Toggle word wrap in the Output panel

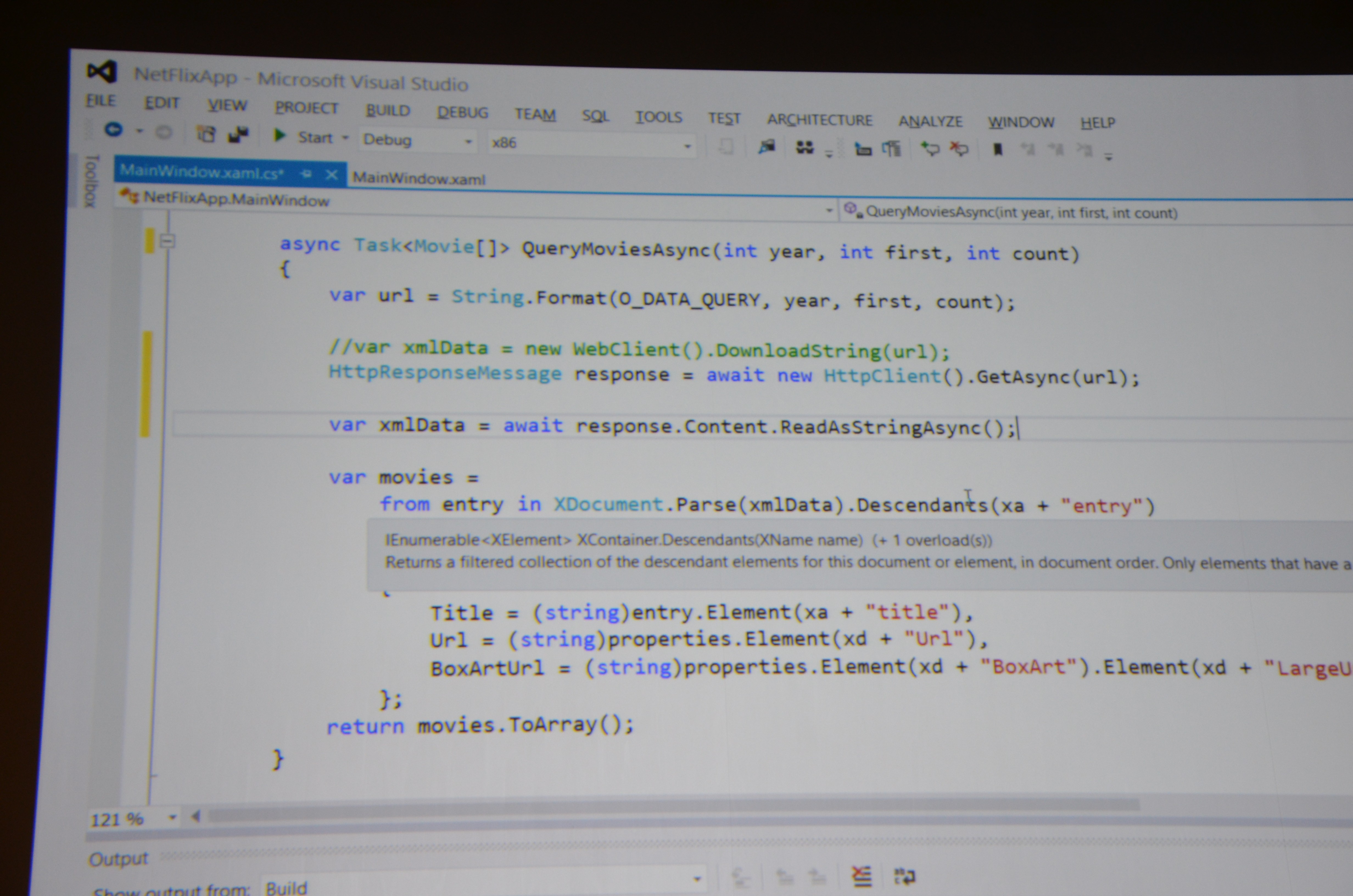904,876
